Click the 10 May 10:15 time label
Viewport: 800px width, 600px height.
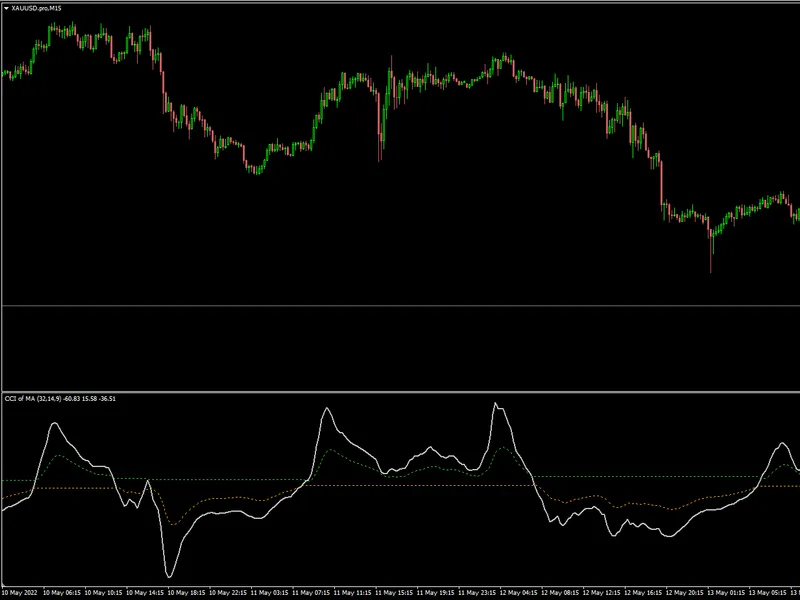(x=104, y=593)
